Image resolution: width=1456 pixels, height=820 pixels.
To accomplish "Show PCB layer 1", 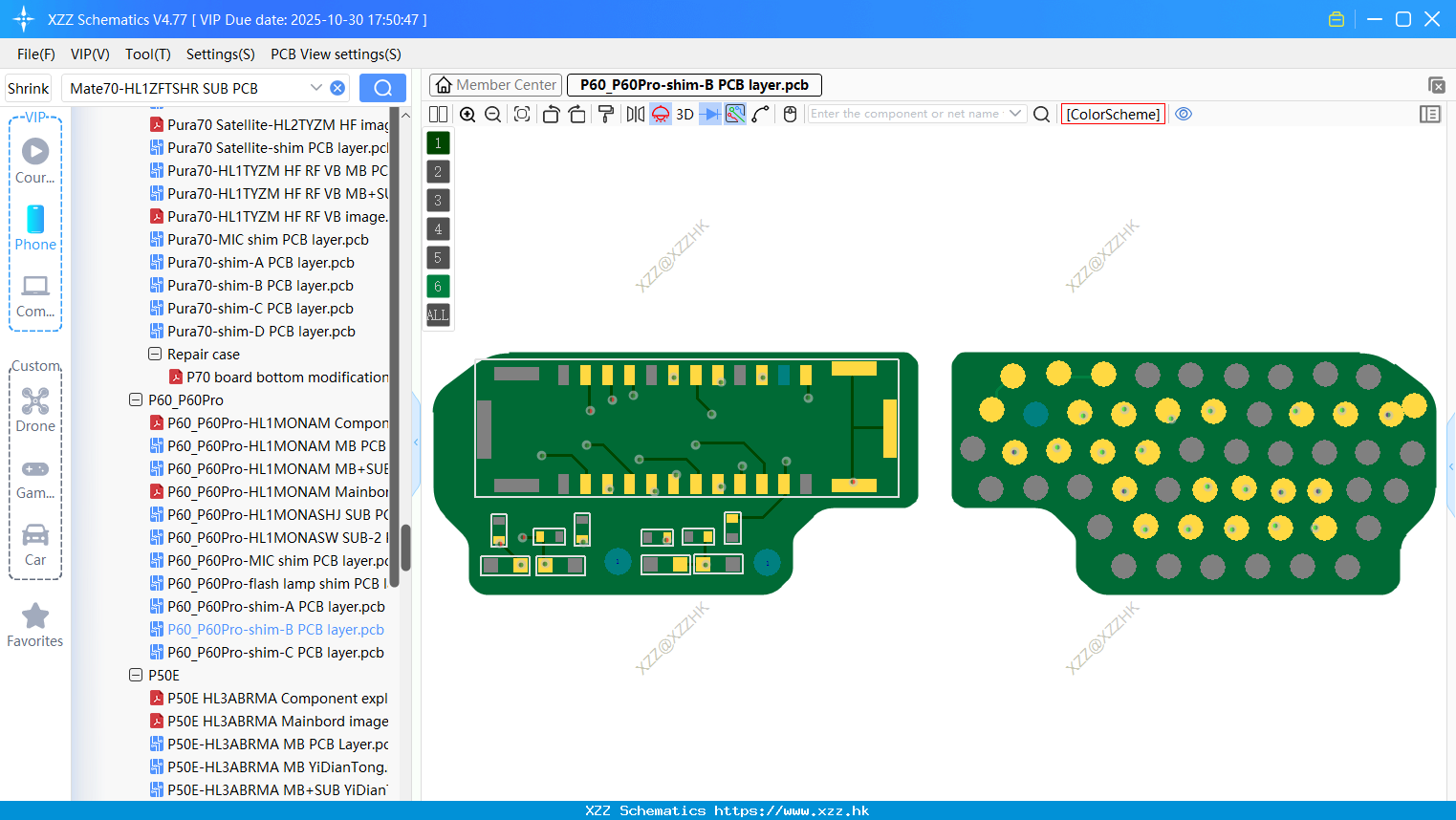I will [438, 143].
